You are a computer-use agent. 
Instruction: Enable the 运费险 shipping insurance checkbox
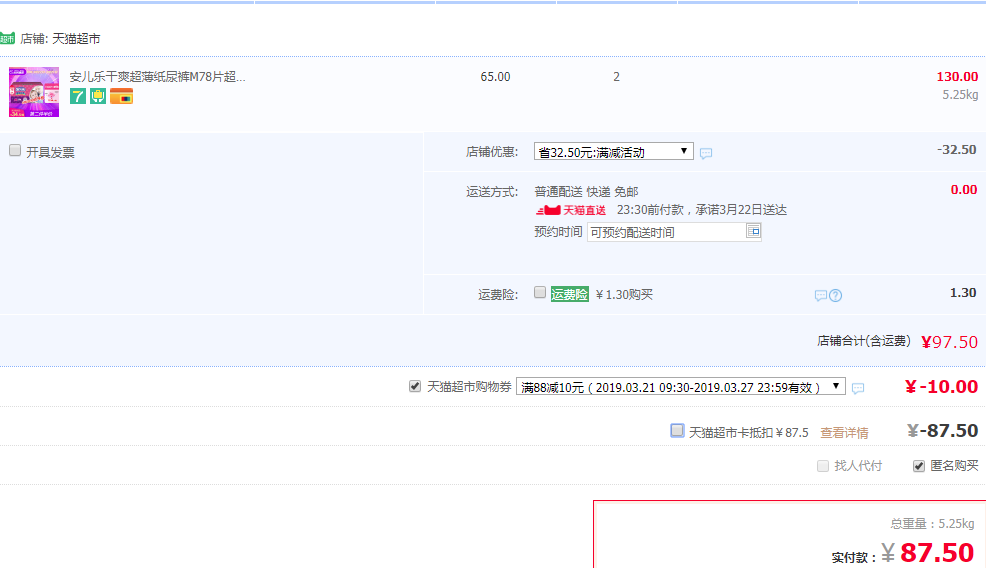click(540, 292)
